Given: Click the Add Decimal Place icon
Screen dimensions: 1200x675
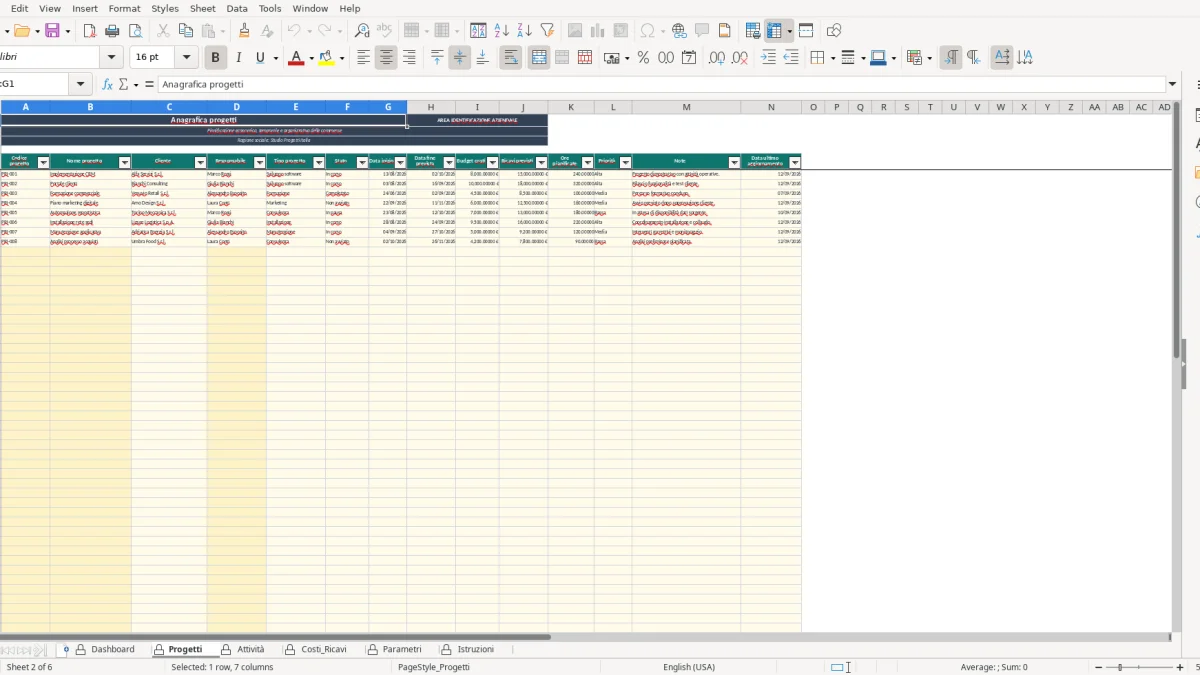Looking at the screenshot, I should point(717,58).
